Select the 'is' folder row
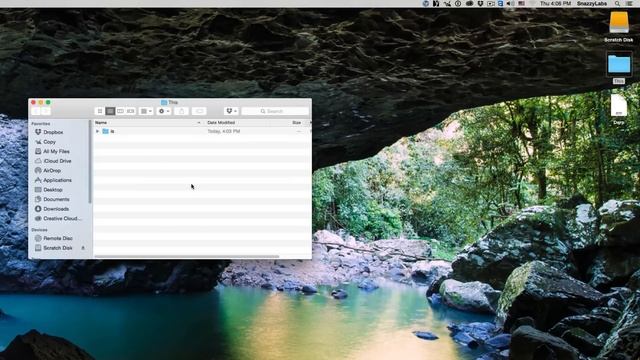This screenshot has width=640, height=360. pyautogui.click(x=202, y=131)
